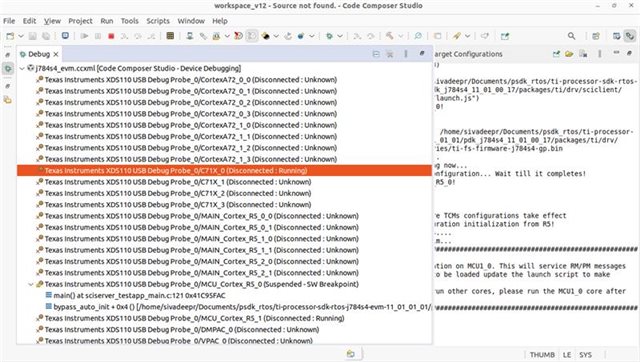The width and height of the screenshot is (640, 362).
Task: Select the Target Configurations tab
Action: 468,54
